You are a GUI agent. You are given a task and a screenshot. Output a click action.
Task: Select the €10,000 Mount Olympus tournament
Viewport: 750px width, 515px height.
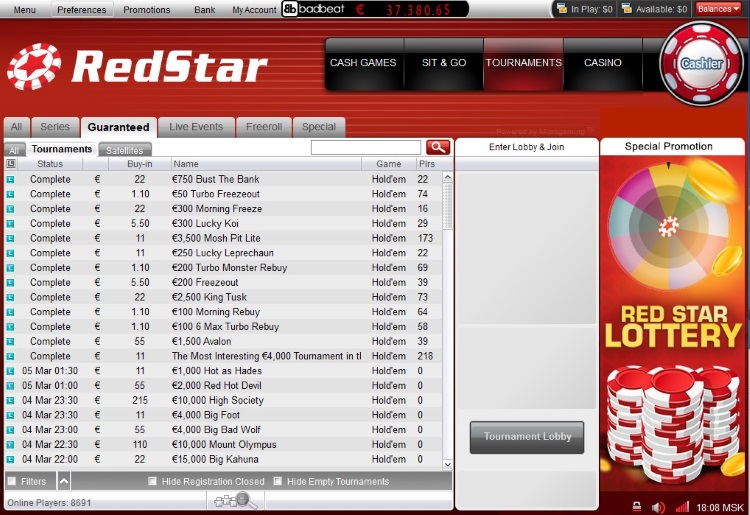pos(223,445)
